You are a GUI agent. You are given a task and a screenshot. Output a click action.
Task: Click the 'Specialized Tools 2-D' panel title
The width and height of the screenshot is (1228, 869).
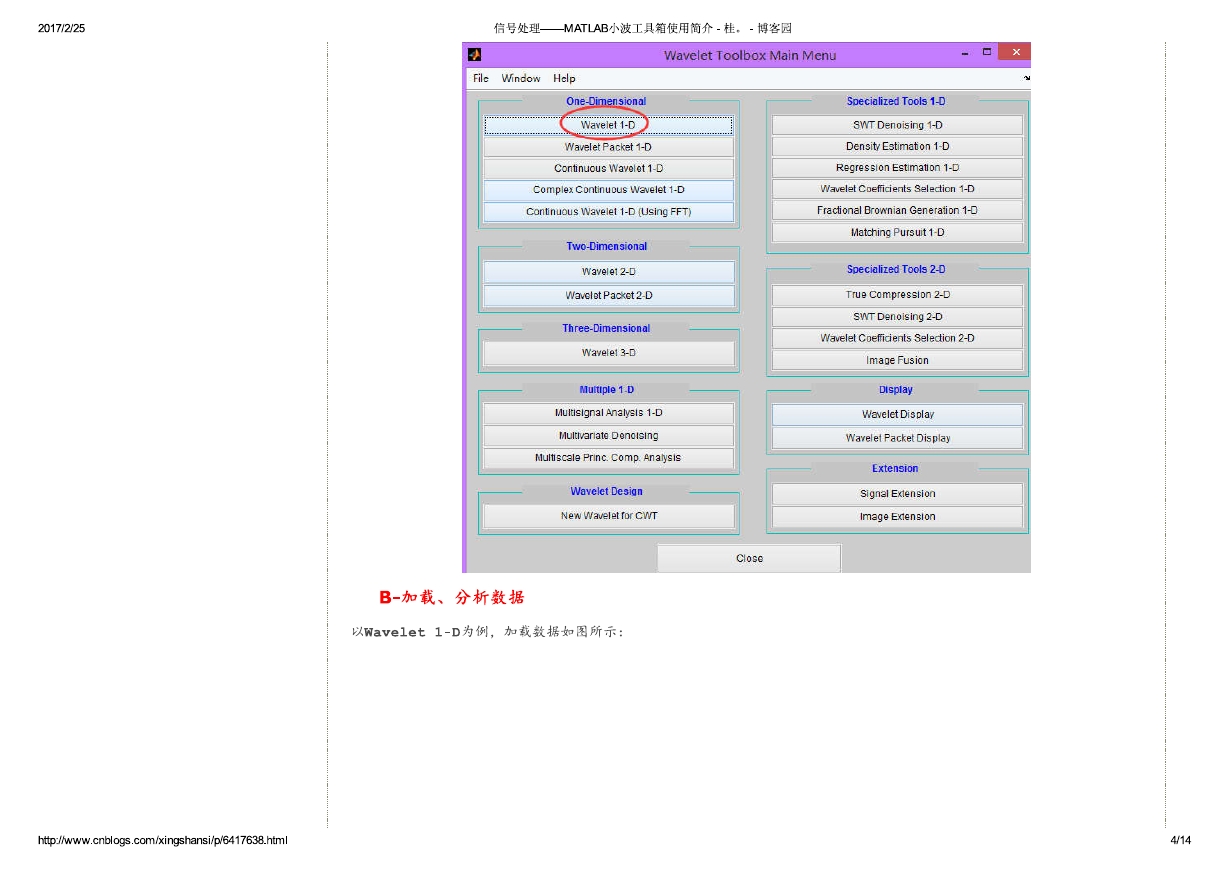[x=896, y=269]
